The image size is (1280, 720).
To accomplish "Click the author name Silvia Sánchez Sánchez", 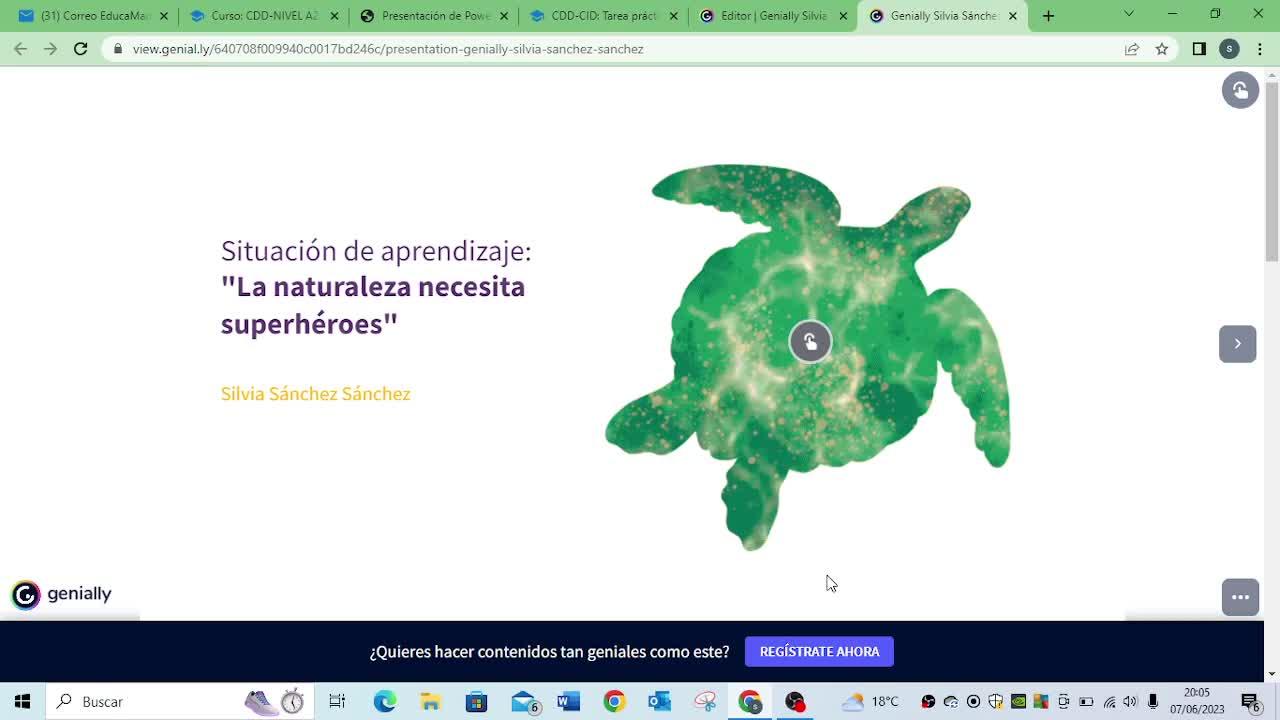I will [x=316, y=394].
